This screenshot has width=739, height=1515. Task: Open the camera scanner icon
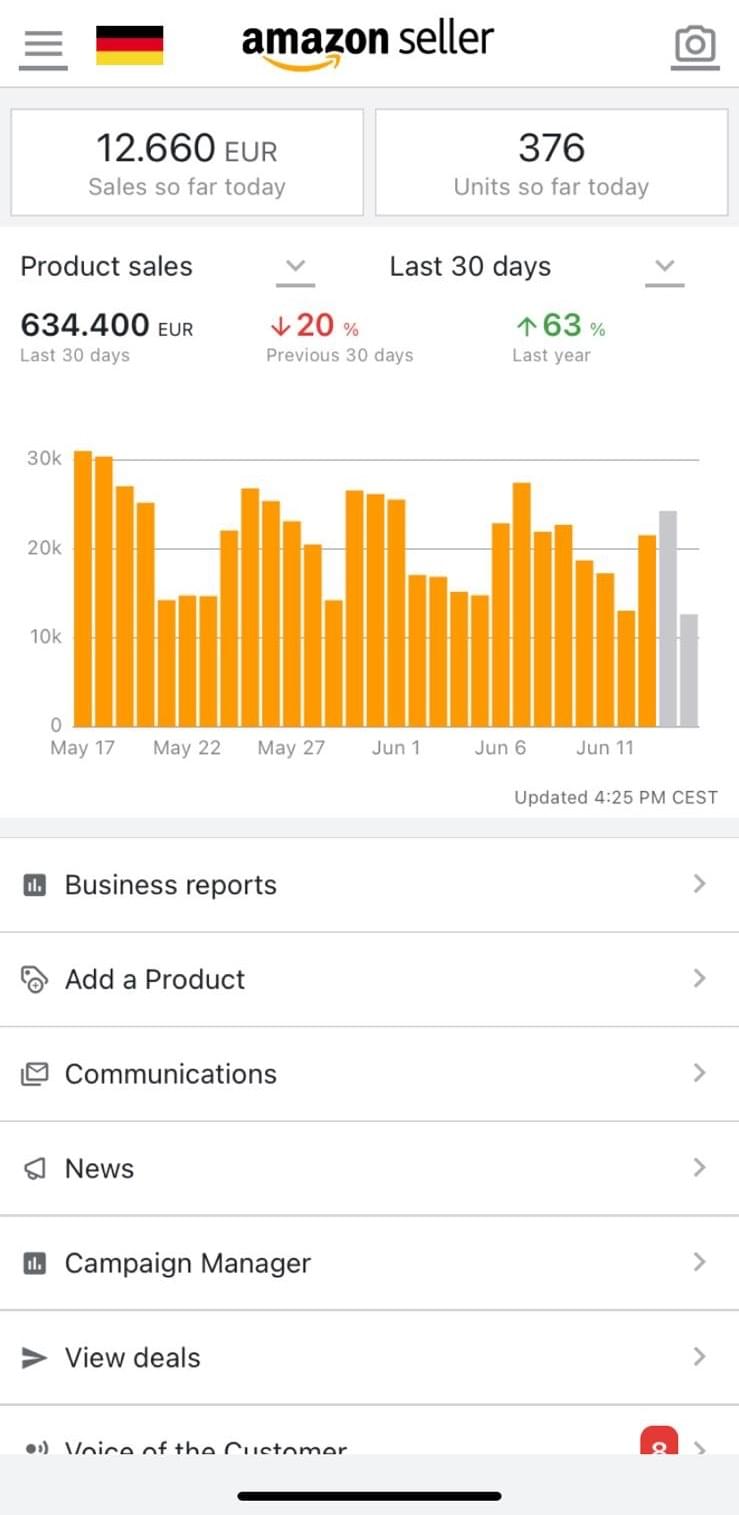click(x=695, y=45)
